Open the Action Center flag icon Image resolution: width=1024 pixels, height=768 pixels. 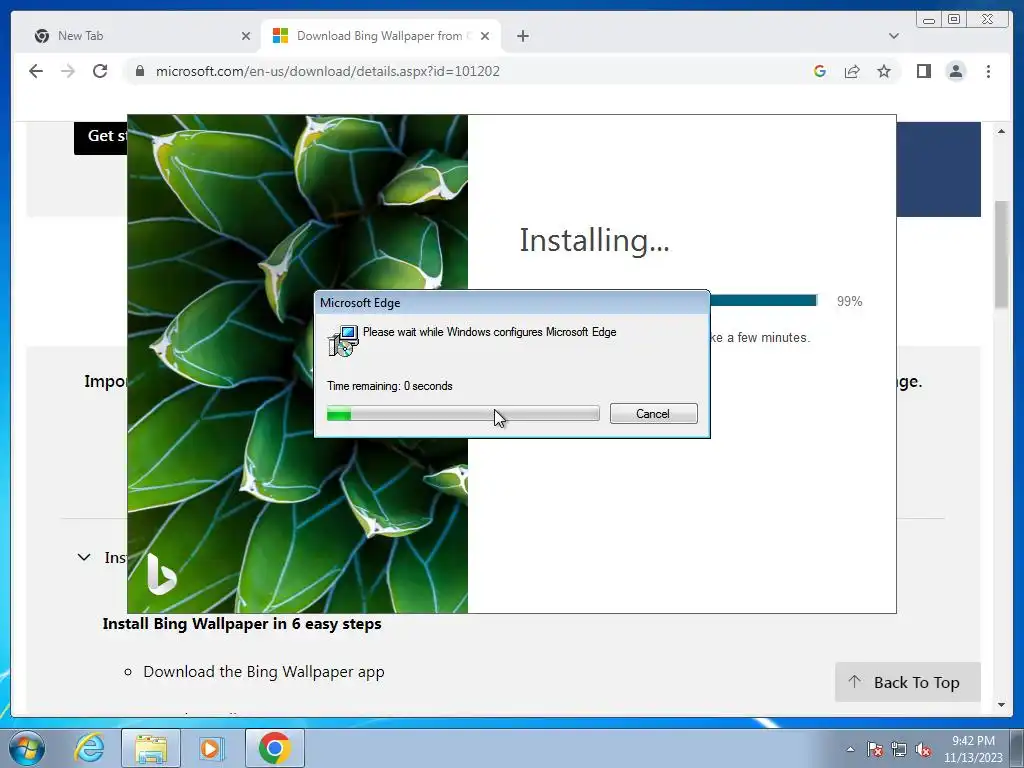pos(875,749)
